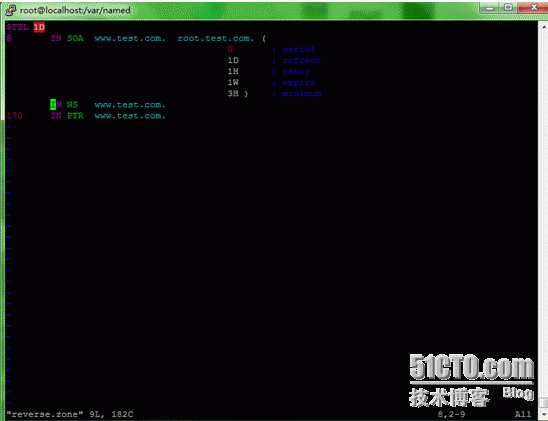Screen dimensions: 548x421
Task: Click the scrollbar down arrow
Action: [x=544, y=414]
